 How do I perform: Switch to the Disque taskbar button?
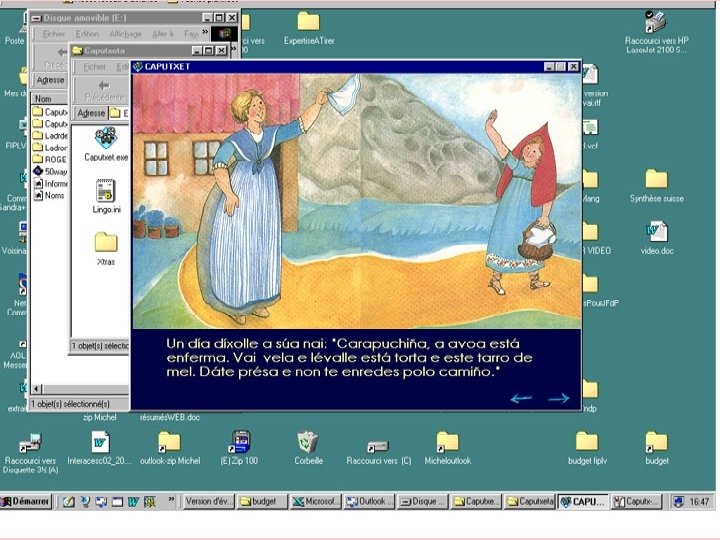click(423, 501)
